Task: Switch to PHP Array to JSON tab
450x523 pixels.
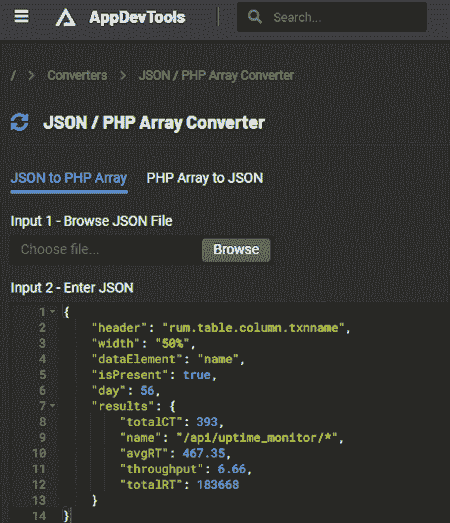Action: tap(205, 178)
